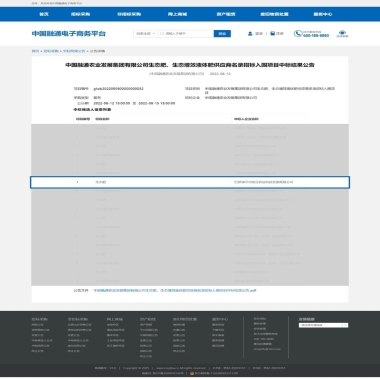This screenshot has height=380, width=380.
Task: Click the phone hotline icon
Action: (297, 34)
